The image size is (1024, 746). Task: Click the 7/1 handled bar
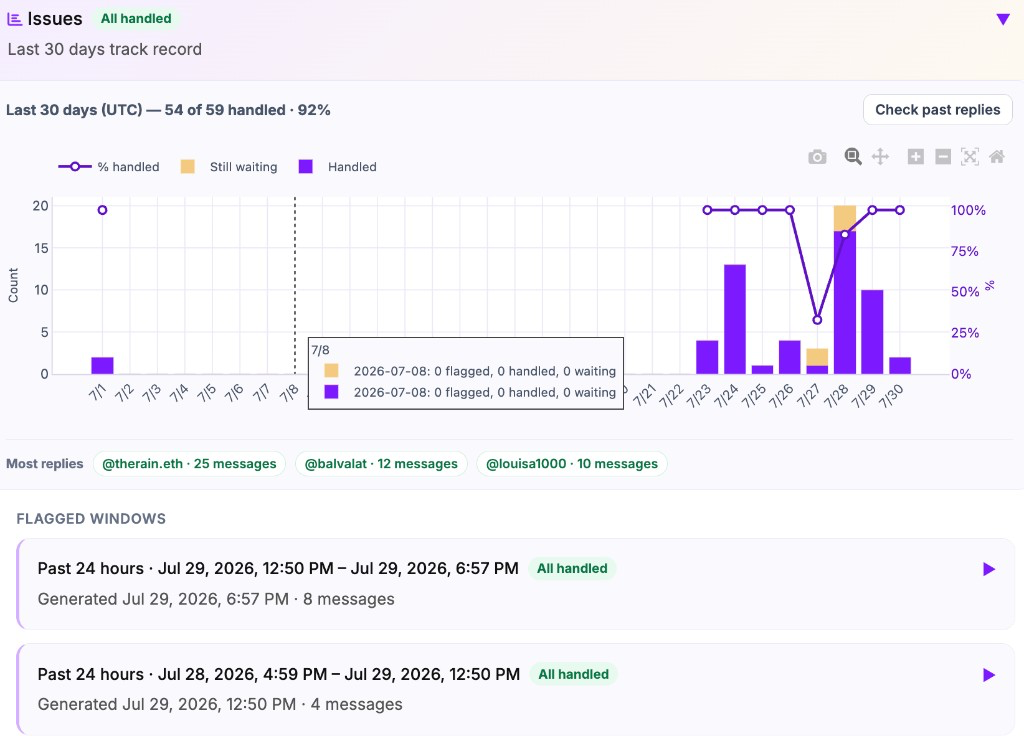pyautogui.click(x=103, y=366)
